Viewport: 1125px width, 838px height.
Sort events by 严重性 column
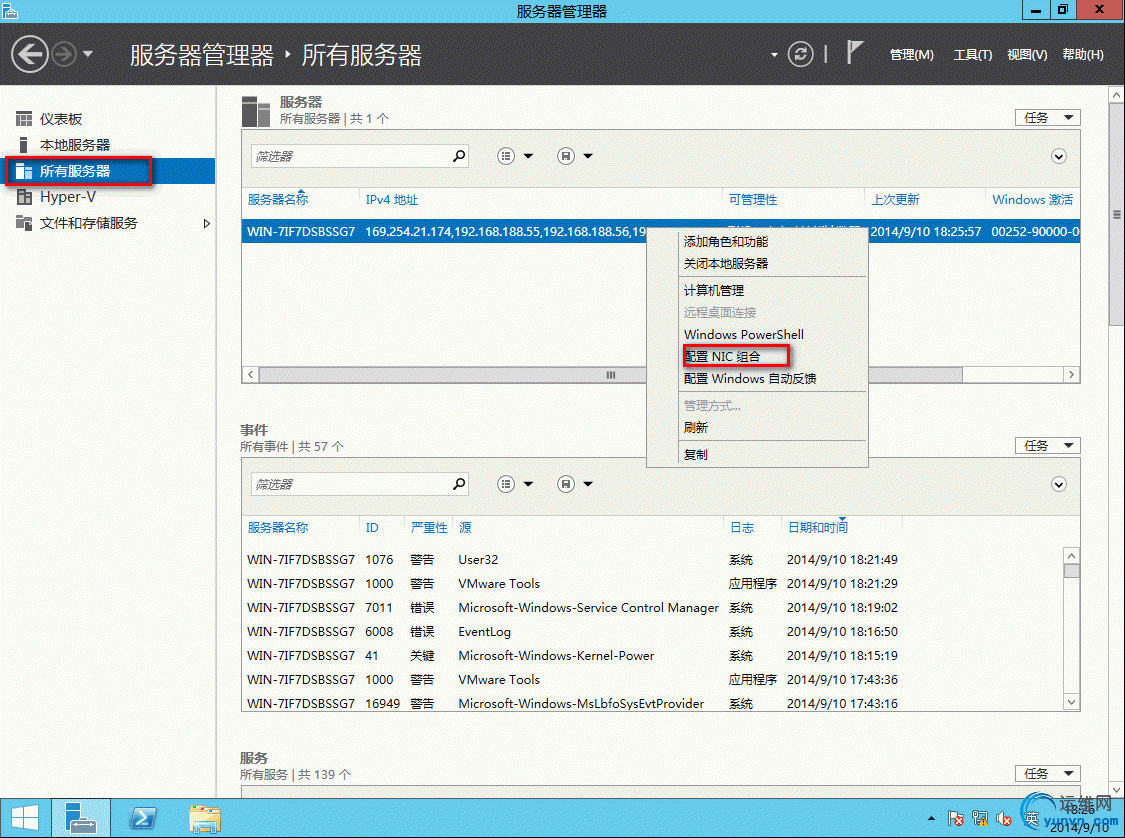pos(429,527)
